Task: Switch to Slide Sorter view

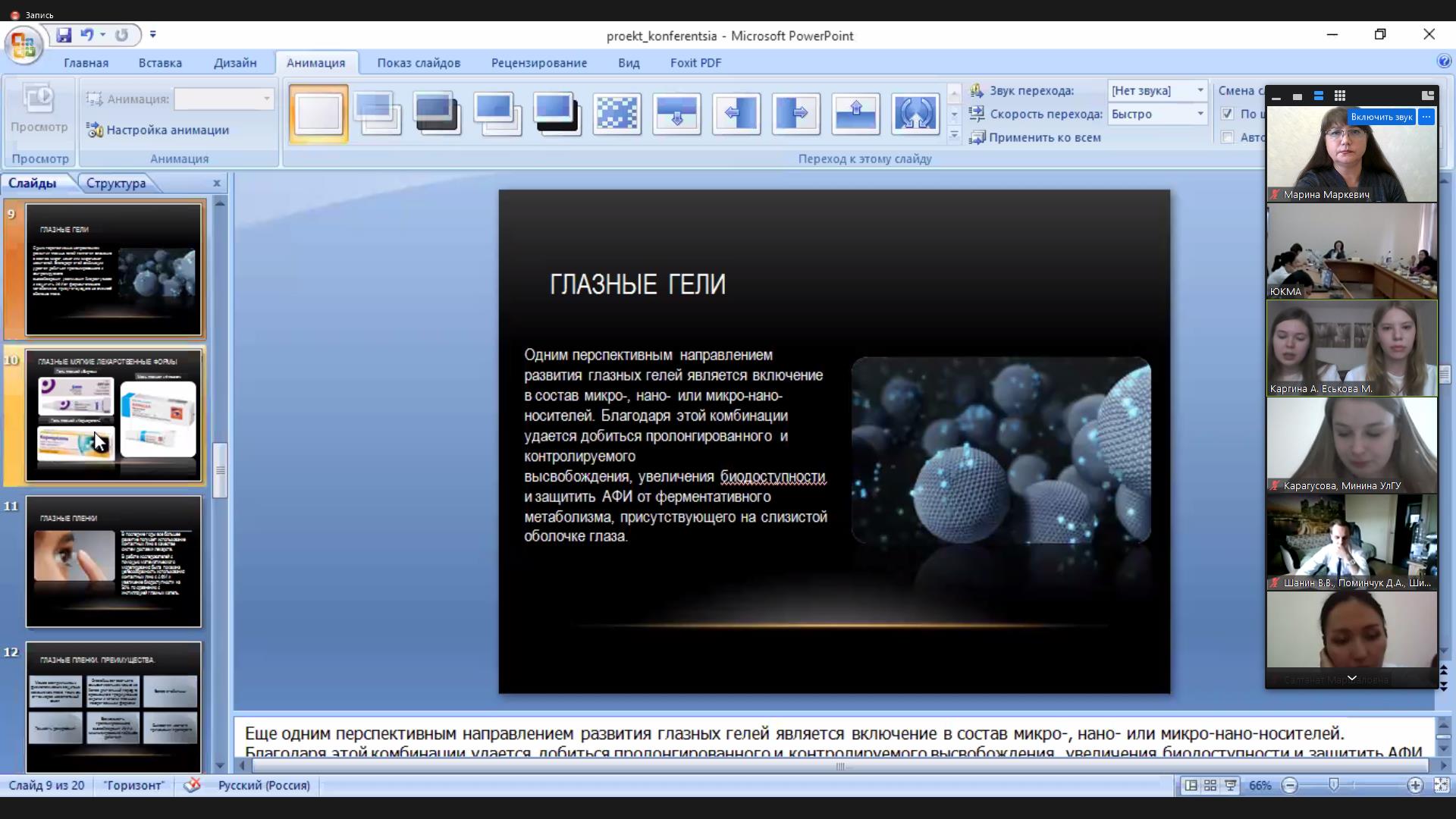Action: pyautogui.click(x=1210, y=786)
